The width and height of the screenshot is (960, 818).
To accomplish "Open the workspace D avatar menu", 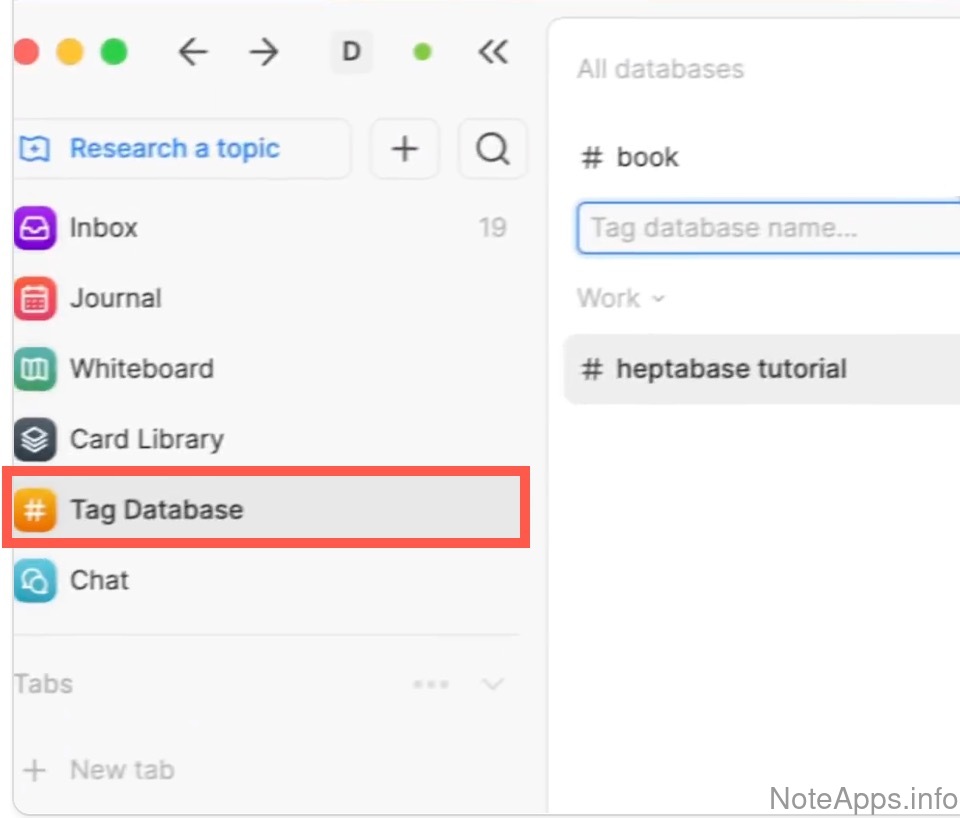I will (x=351, y=52).
